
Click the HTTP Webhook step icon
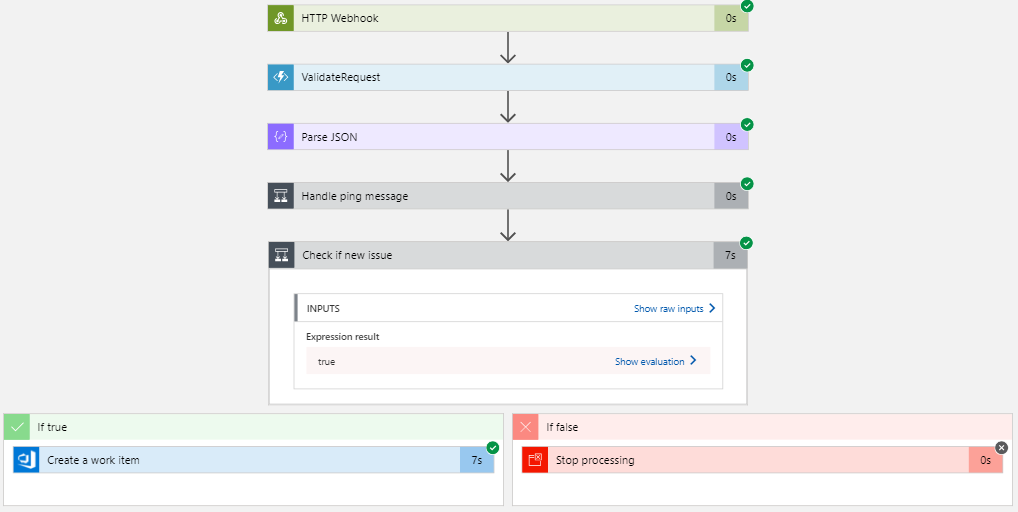click(x=281, y=18)
